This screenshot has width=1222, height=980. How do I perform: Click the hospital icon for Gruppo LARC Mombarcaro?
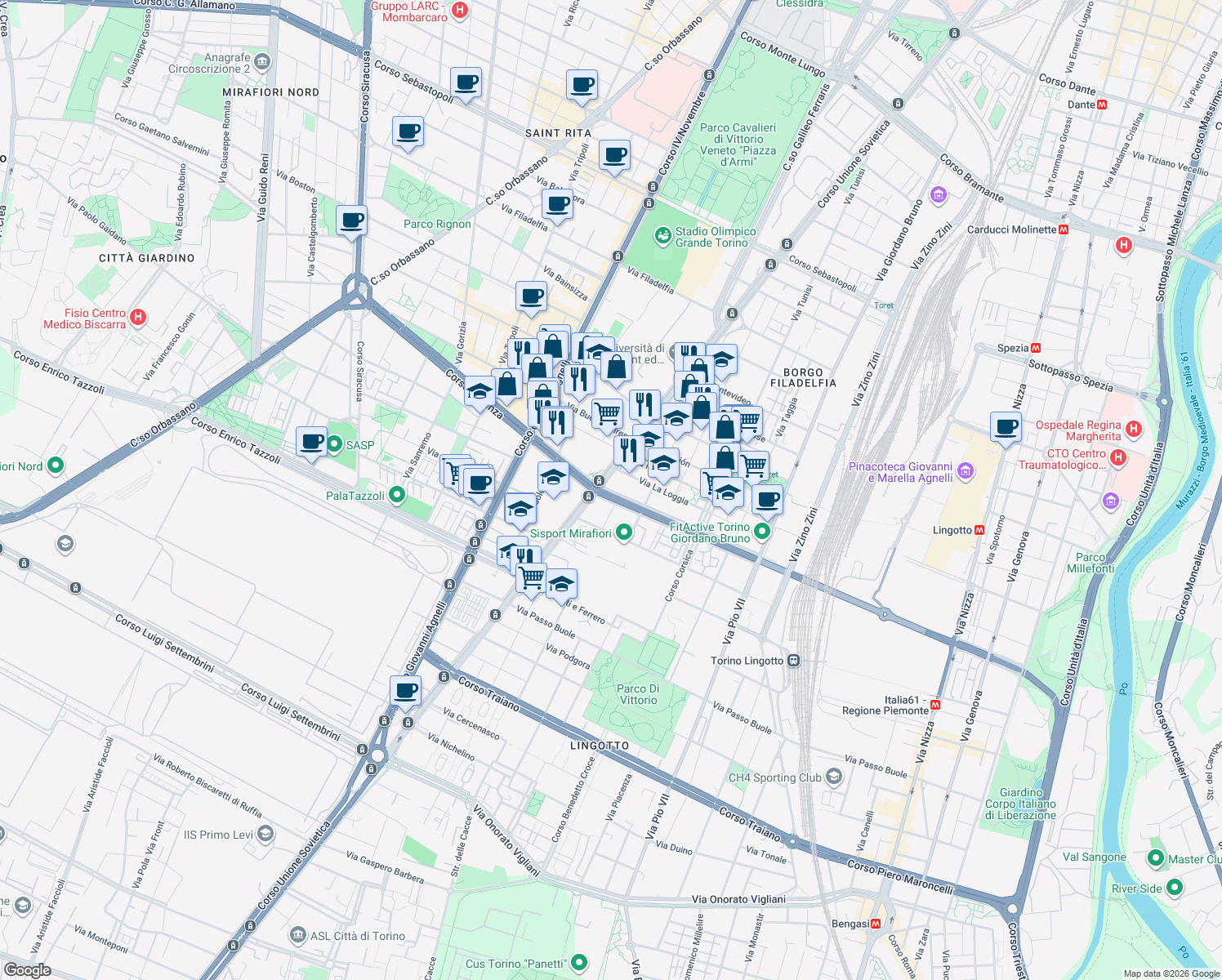(x=460, y=10)
